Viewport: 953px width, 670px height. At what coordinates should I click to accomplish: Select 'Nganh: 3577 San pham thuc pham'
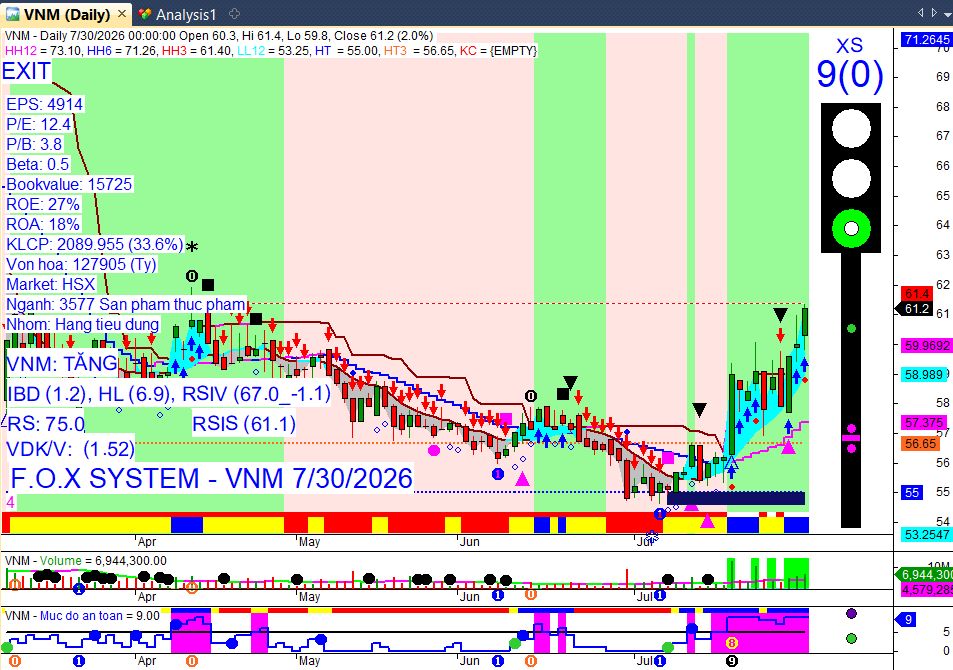[126, 305]
